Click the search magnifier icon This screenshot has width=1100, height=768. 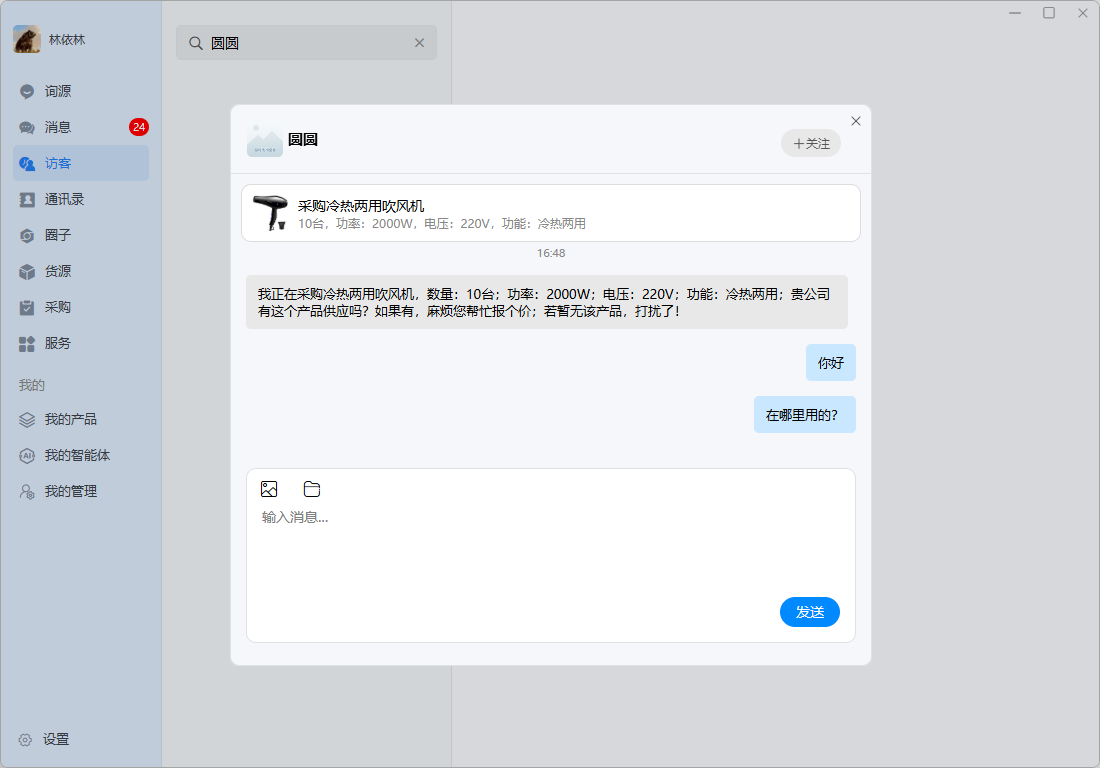point(196,43)
